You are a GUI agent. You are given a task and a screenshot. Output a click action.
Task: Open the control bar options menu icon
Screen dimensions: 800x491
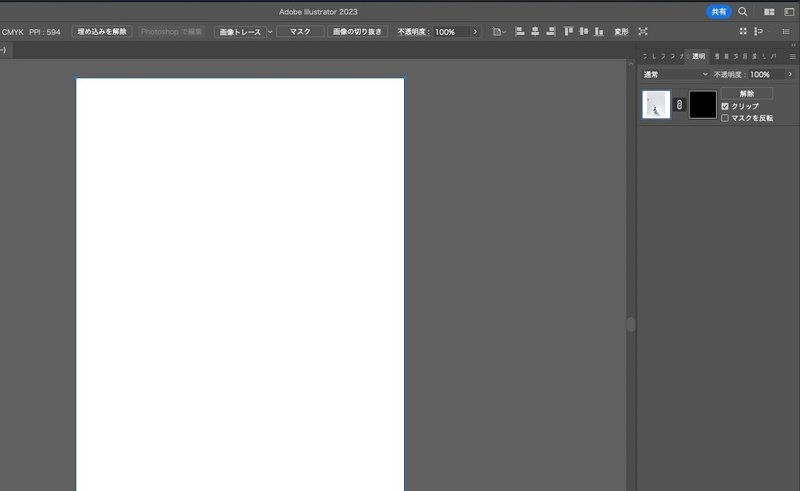tap(786, 32)
